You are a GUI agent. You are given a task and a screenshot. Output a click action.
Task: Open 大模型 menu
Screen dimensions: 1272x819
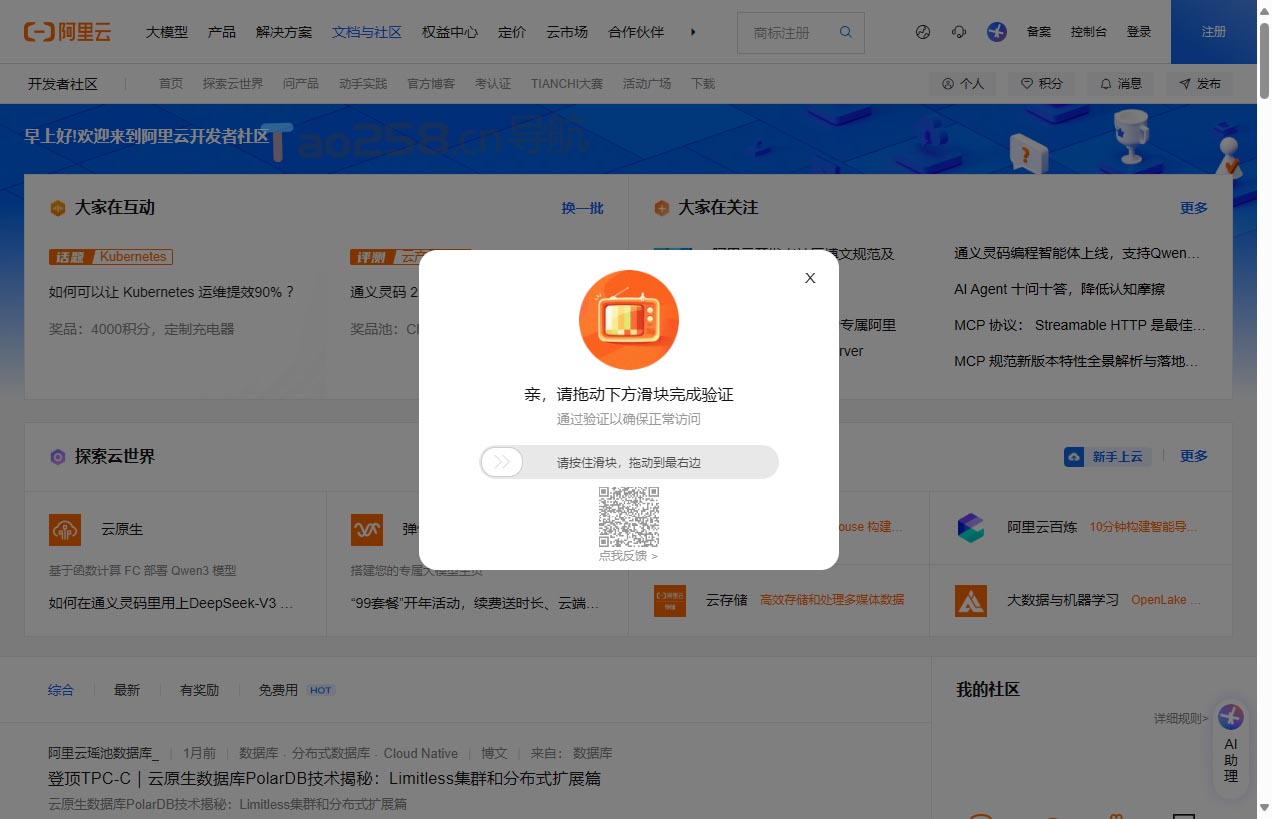point(167,32)
